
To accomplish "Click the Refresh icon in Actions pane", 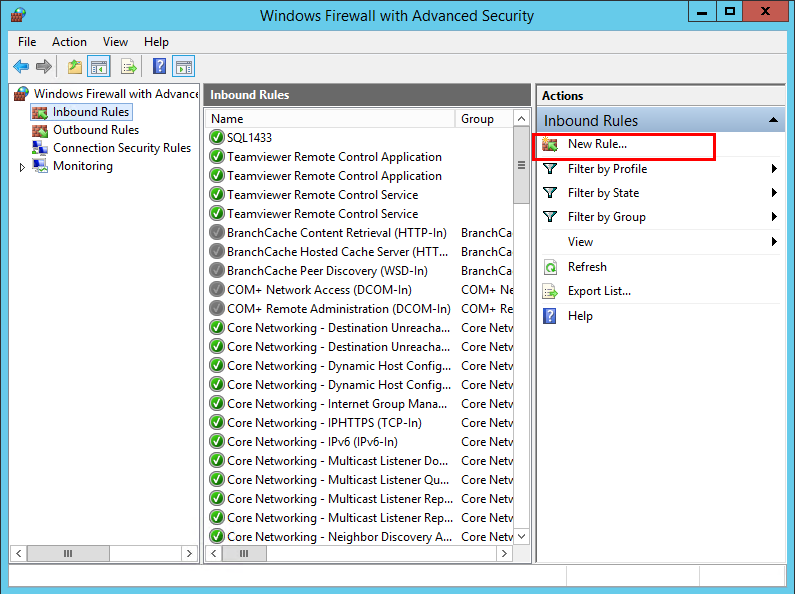I will click(x=550, y=267).
